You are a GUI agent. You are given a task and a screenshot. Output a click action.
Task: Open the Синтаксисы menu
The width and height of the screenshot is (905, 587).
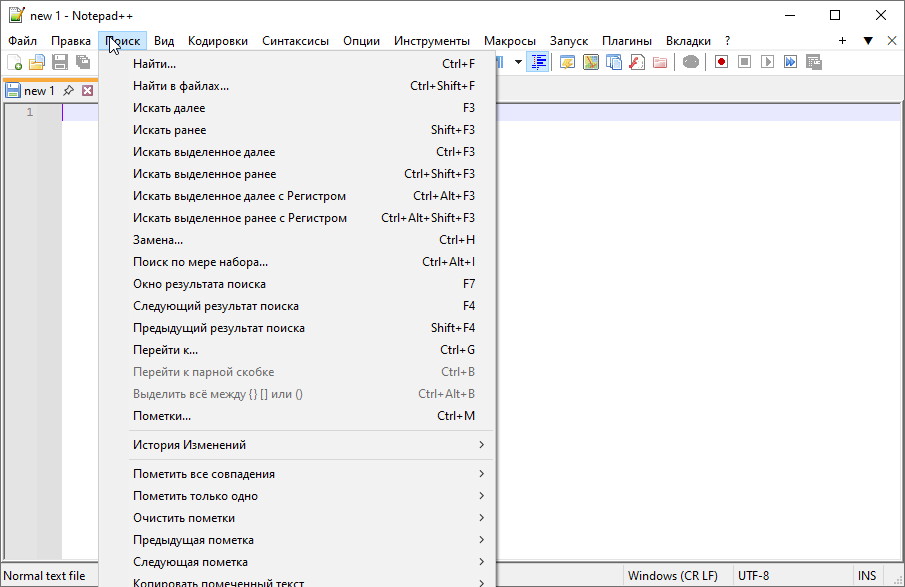click(296, 41)
